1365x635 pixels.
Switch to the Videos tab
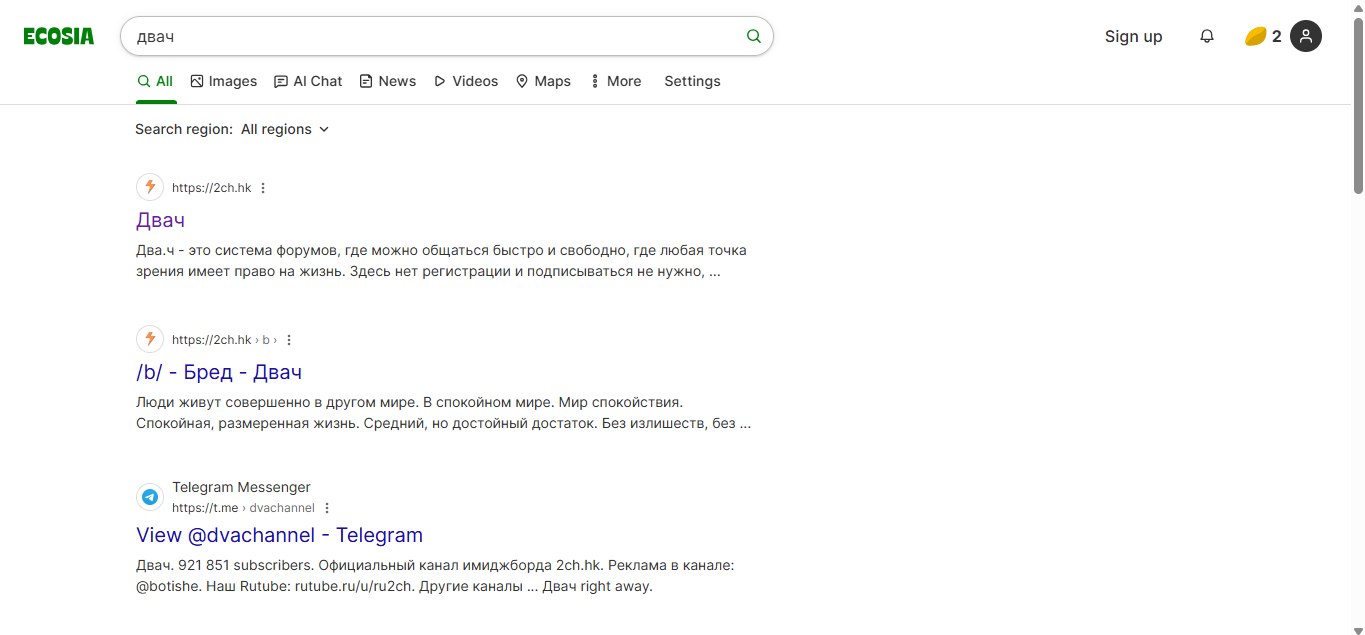[466, 81]
